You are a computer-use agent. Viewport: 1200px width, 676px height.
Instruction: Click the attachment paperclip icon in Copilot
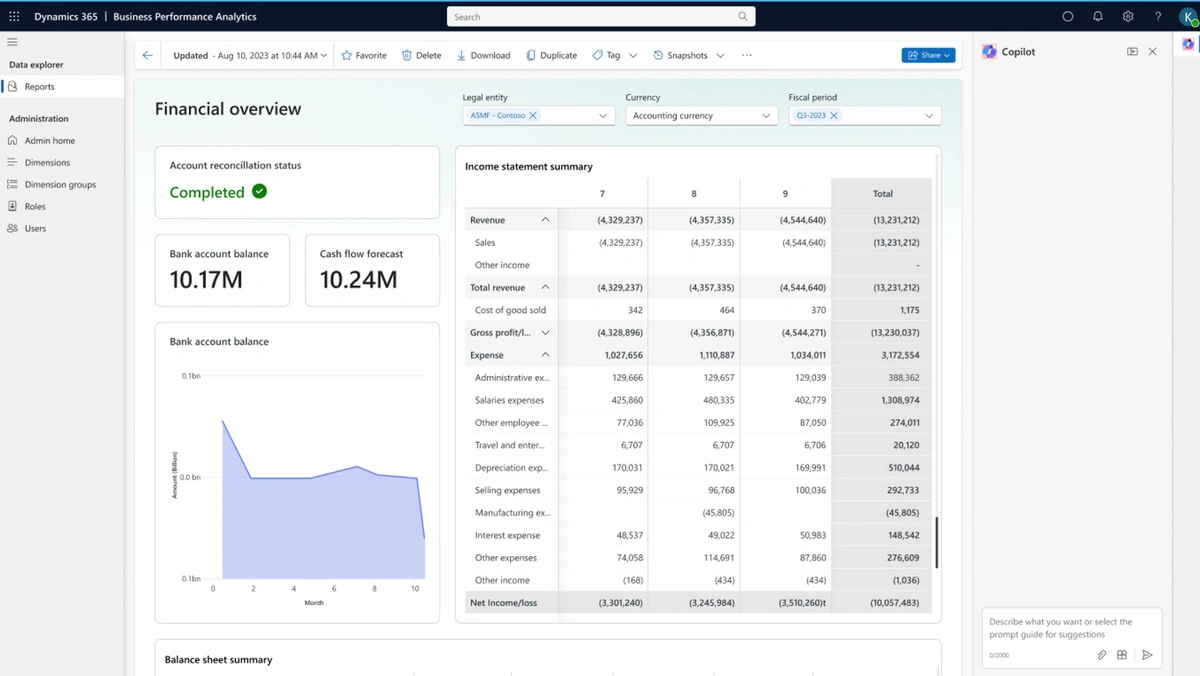tap(1101, 655)
